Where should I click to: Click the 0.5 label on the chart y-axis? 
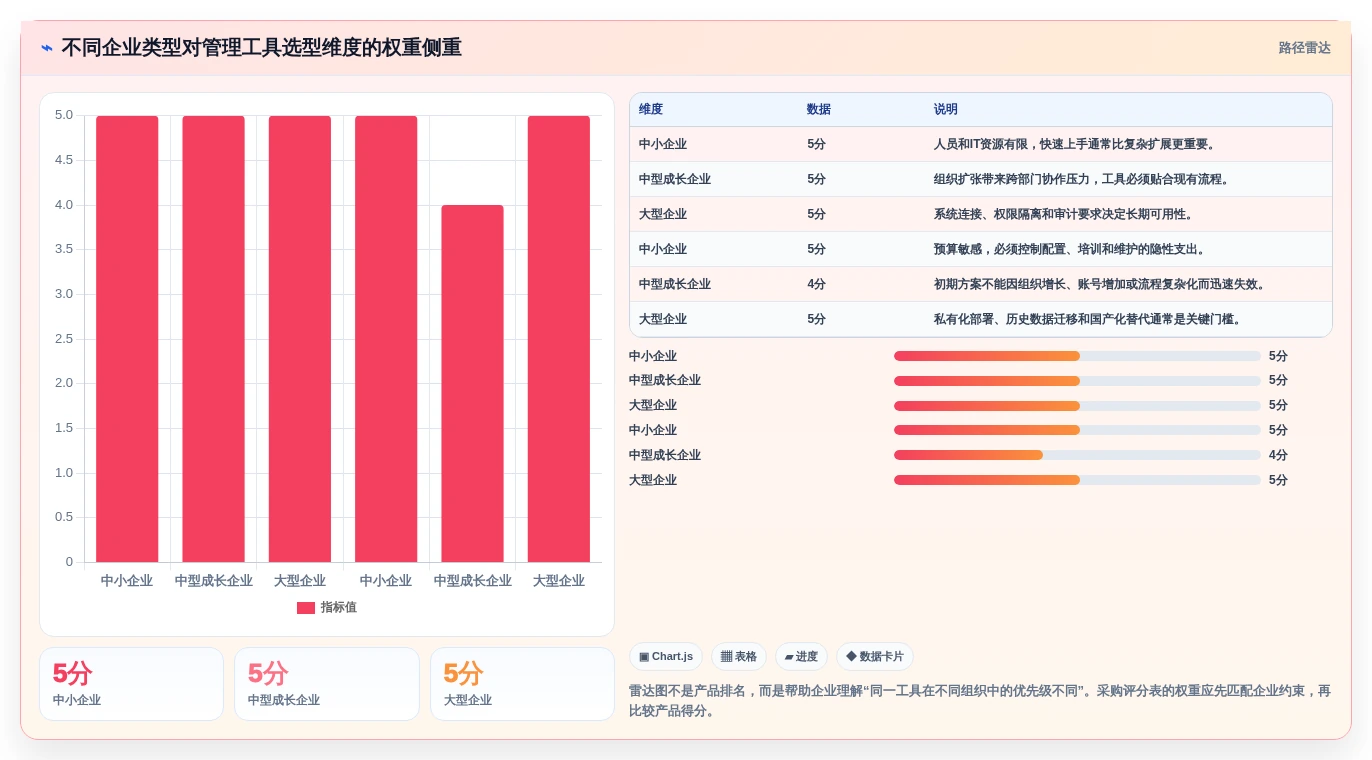click(x=64, y=517)
